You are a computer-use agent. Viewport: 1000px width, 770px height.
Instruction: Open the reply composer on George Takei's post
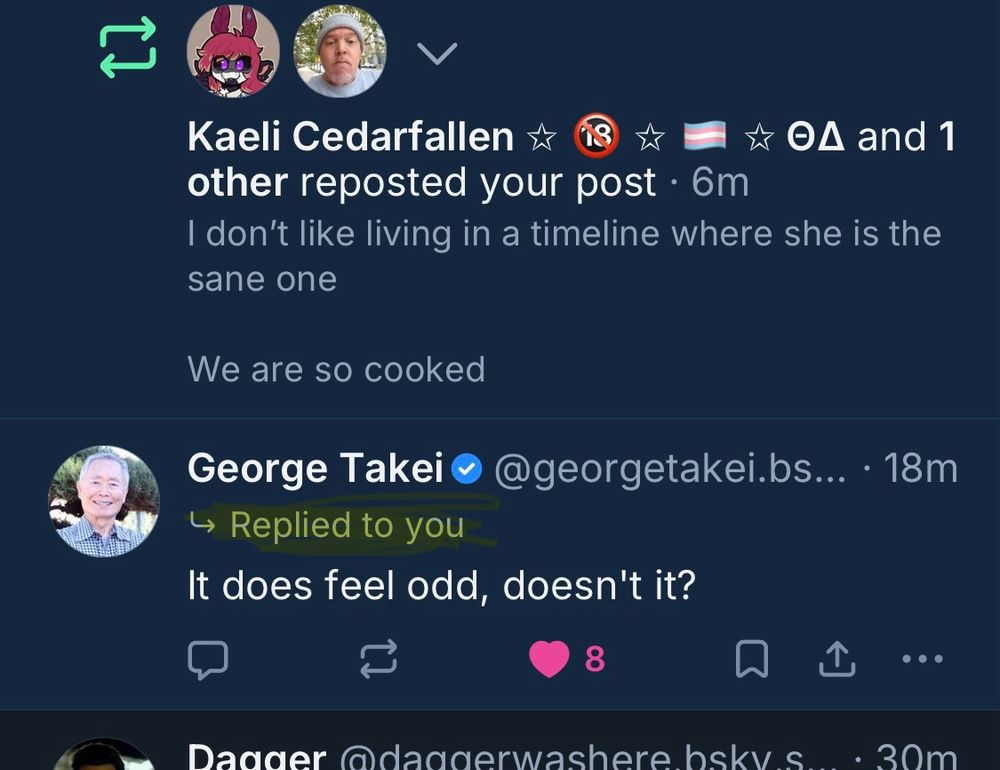point(209,658)
